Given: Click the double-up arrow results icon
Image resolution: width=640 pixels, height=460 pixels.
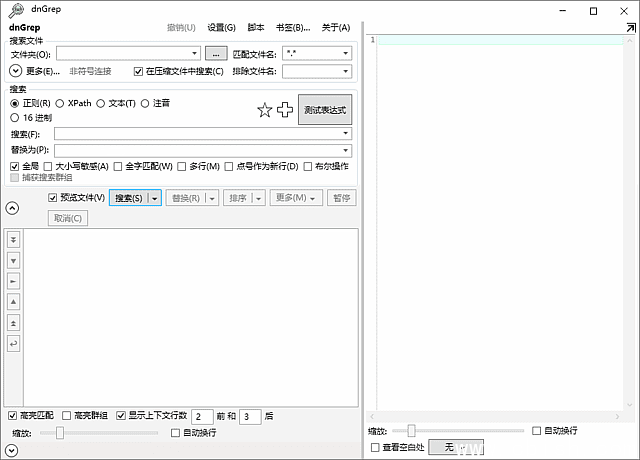Looking at the screenshot, I should point(13,323).
